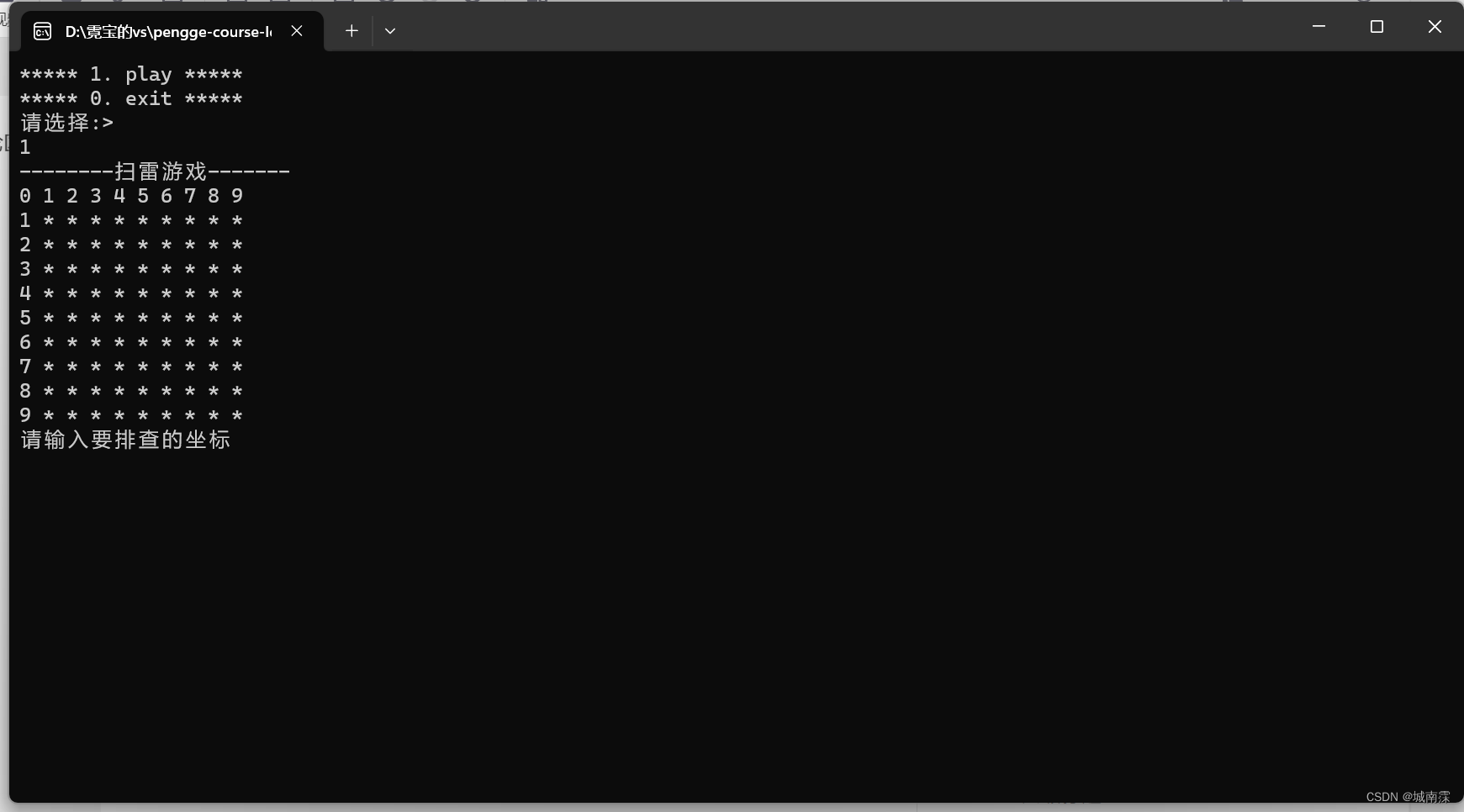1464x812 pixels.
Task: Click the board row labeled 3
Action: pos(131,270)
